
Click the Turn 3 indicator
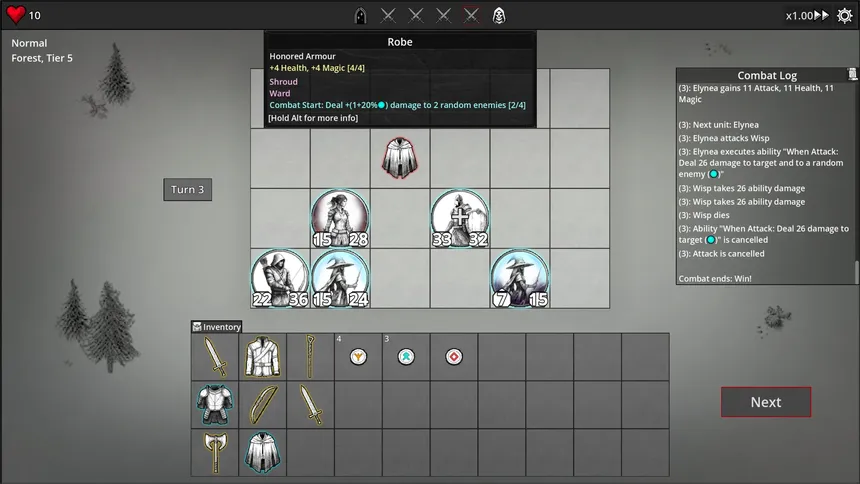[188, 189]
